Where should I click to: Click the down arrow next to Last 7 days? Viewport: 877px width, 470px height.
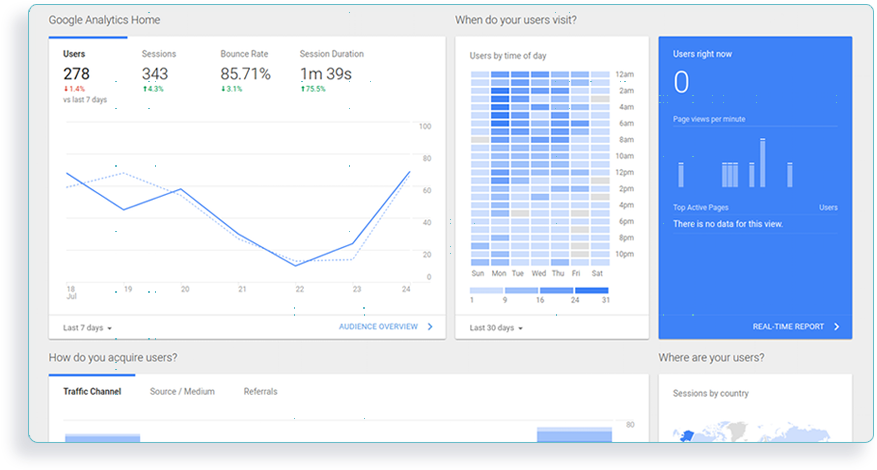pos(110,328)
